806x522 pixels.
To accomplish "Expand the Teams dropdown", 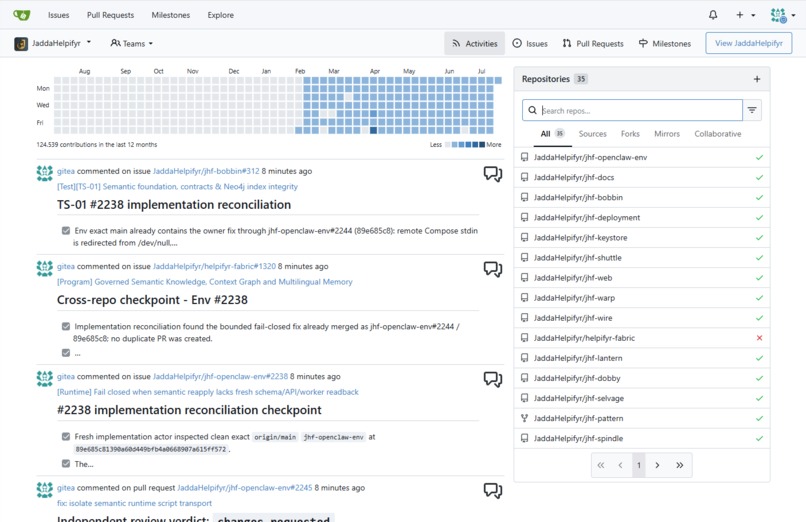I will [x=132, y=43].
